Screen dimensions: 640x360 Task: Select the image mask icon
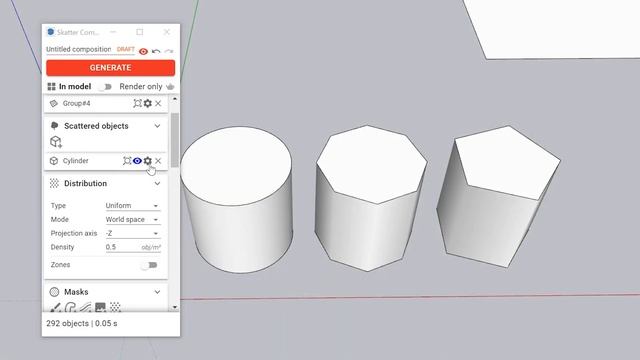[x=100, y=307]
